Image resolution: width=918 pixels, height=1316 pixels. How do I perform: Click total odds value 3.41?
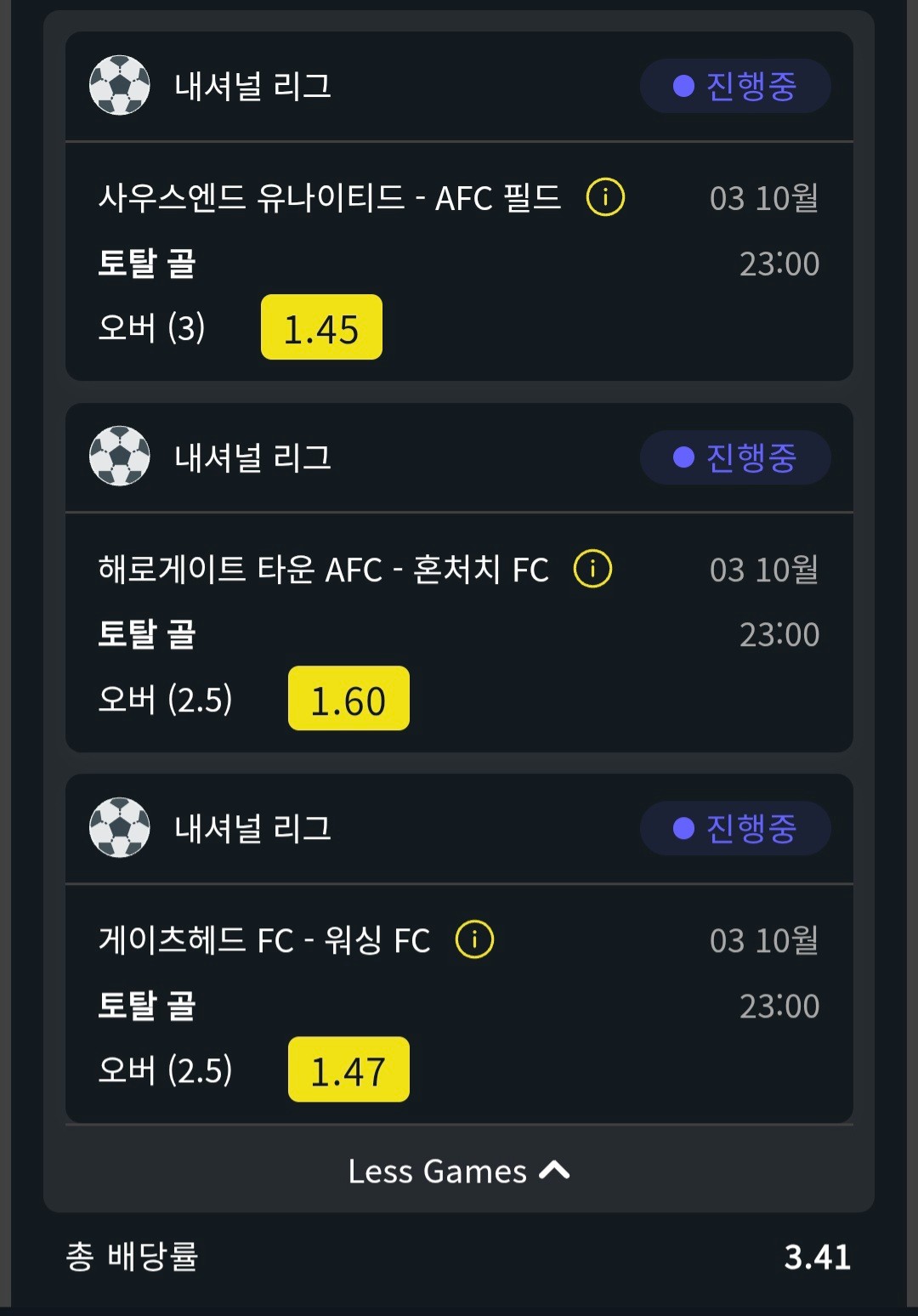coord(818,1256)
